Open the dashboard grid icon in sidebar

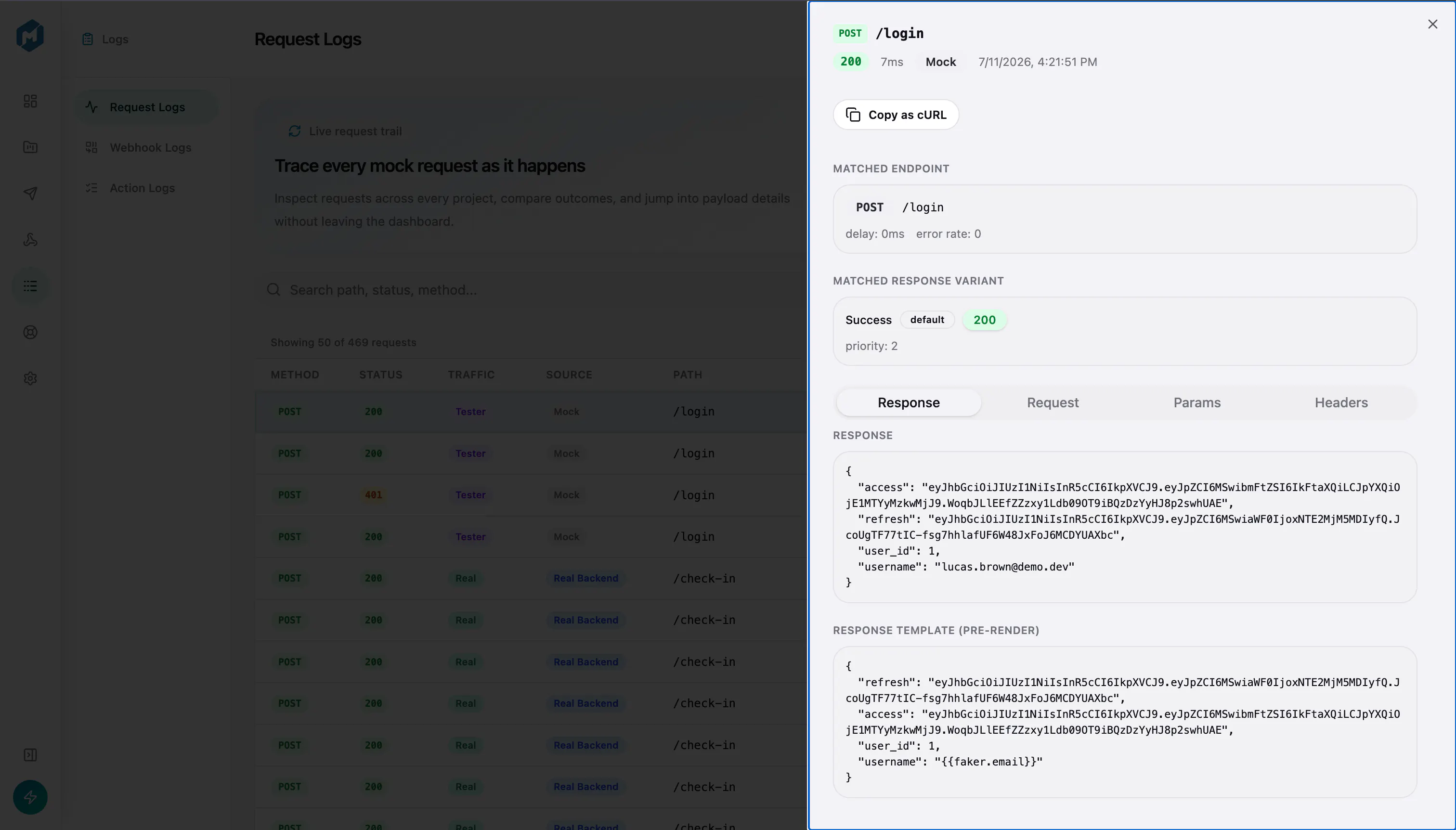click(x=30, y=101)
